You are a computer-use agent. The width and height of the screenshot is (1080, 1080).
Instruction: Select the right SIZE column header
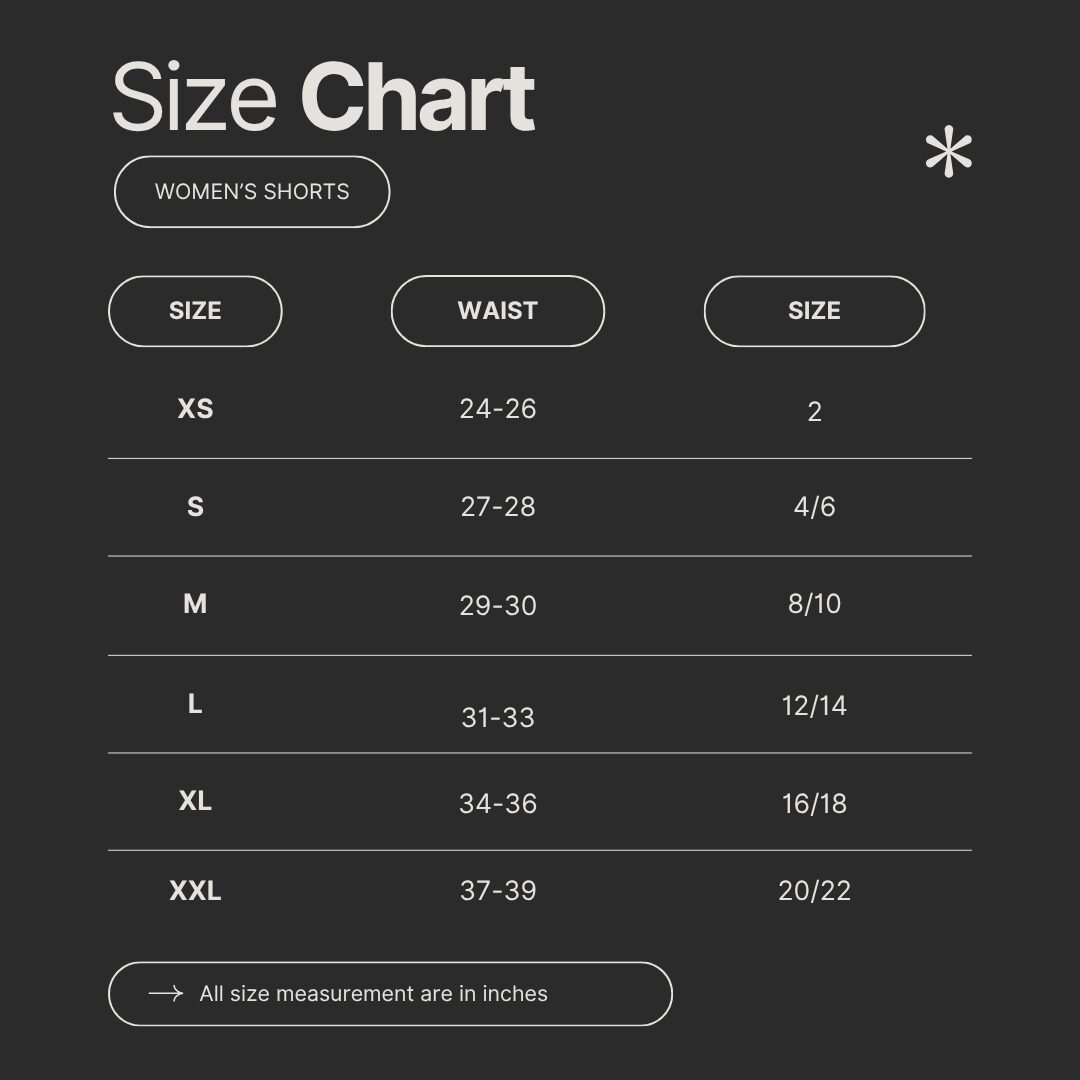814,311
